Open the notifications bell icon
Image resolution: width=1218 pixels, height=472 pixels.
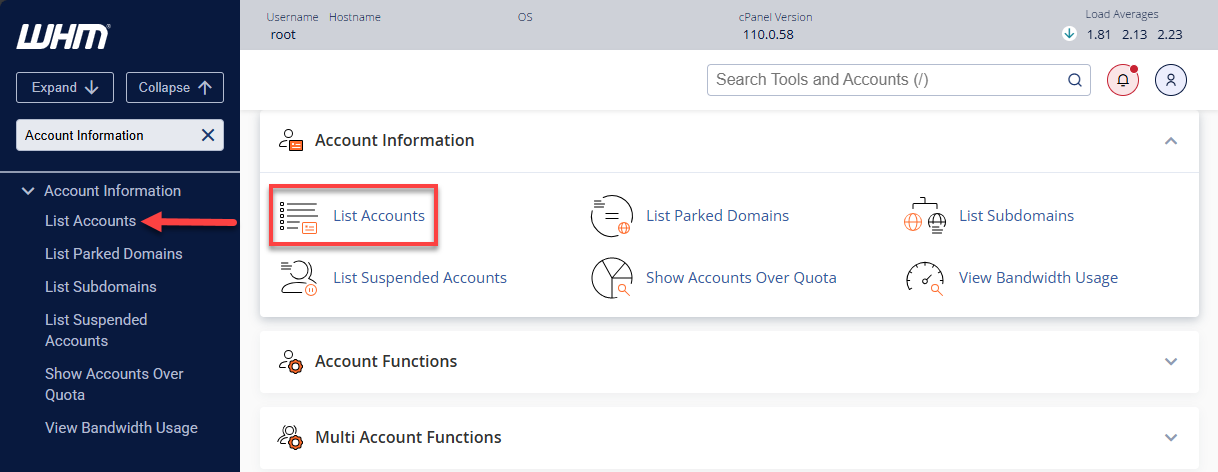tap(1122, 80)
